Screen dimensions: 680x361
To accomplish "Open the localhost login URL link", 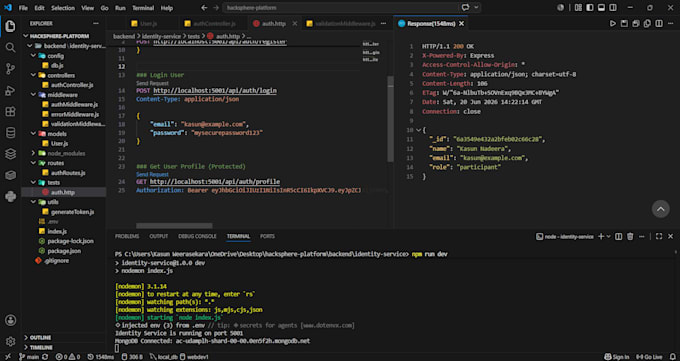I will coord(215,91).
